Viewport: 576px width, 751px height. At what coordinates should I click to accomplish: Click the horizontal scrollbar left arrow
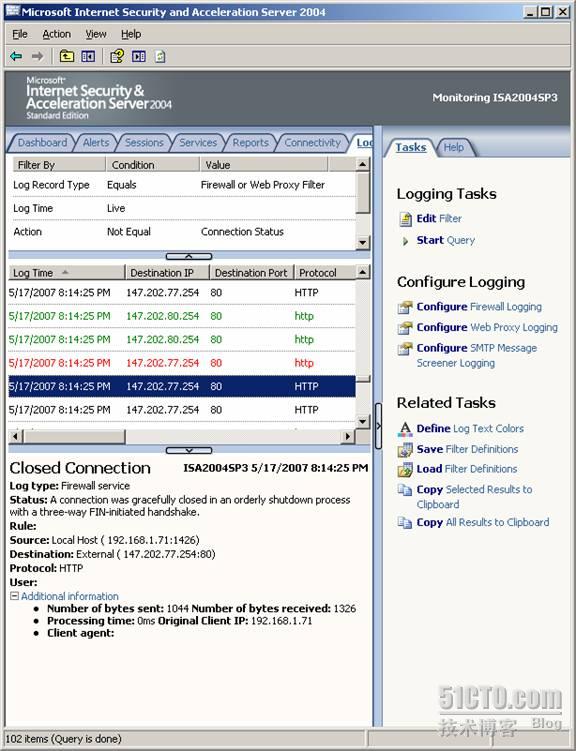16,436
